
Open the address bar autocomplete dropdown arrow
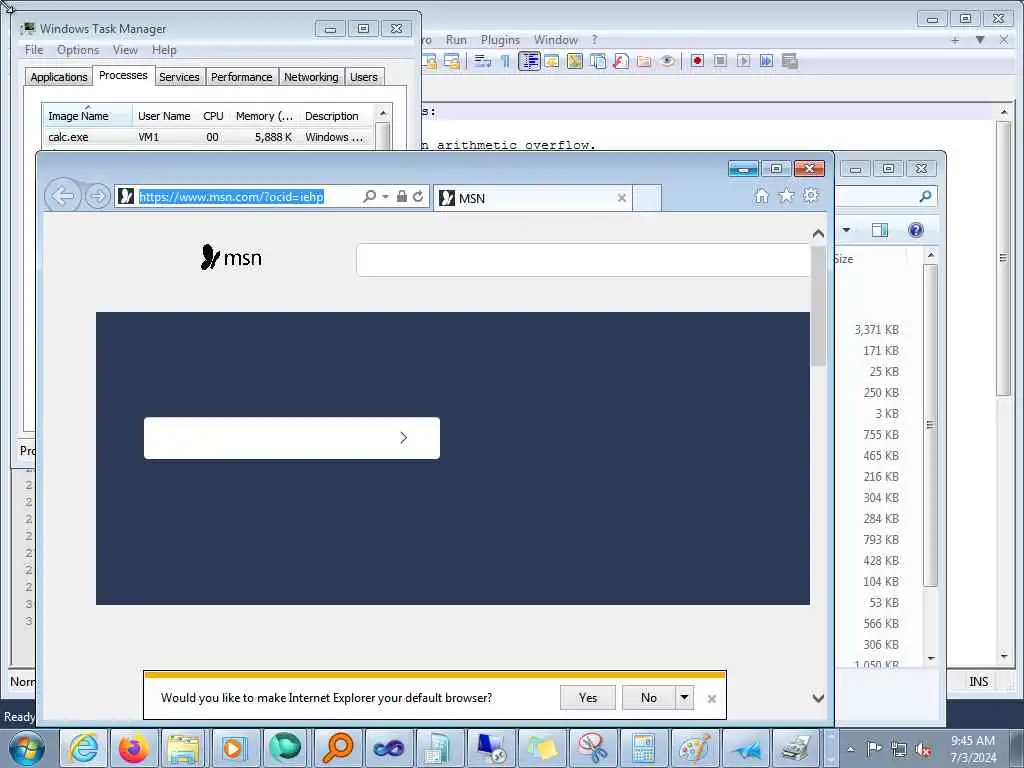point(385,197)
